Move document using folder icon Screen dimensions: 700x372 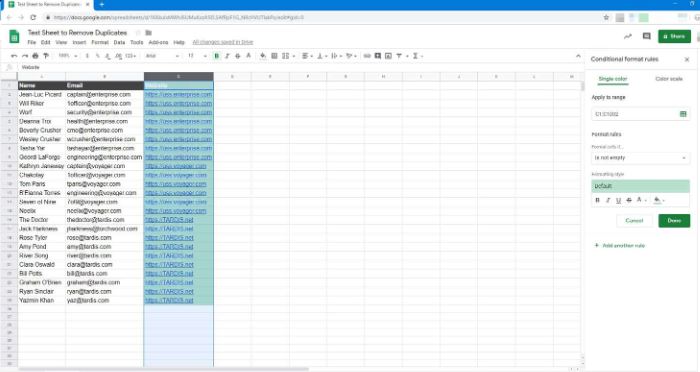(149, 33)
